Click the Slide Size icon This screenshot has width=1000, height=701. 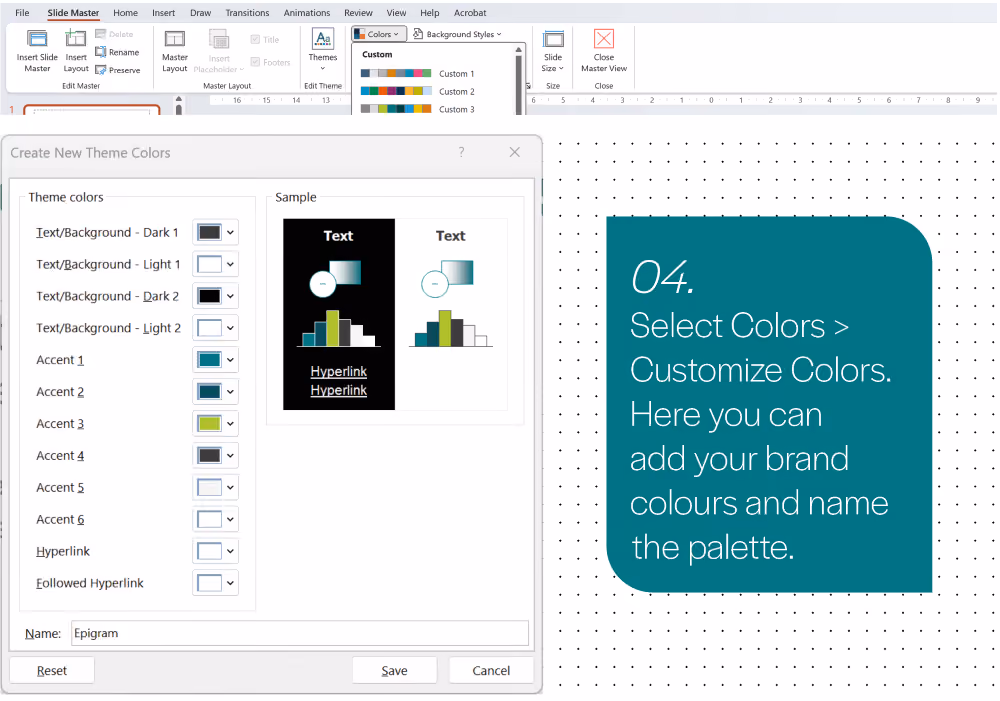(x=553, y=39)
